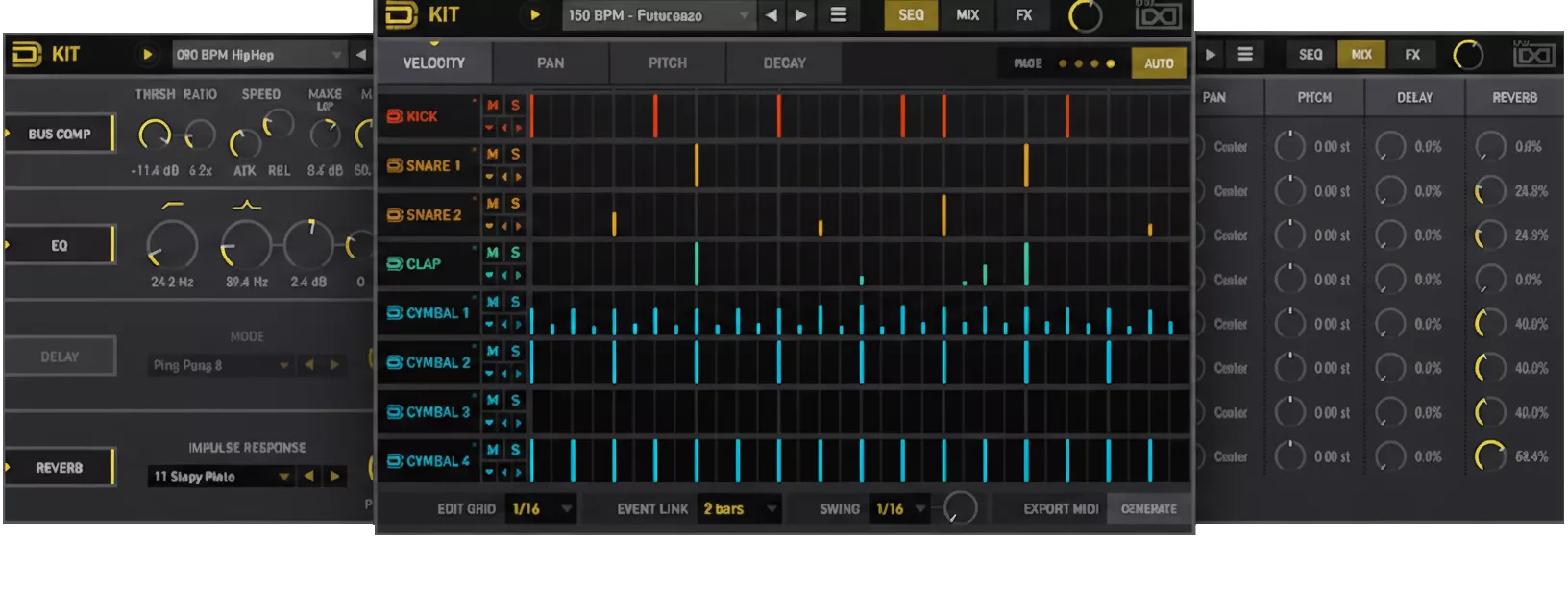Click the CYMBAL 3 track sample icon

(394, 411)
